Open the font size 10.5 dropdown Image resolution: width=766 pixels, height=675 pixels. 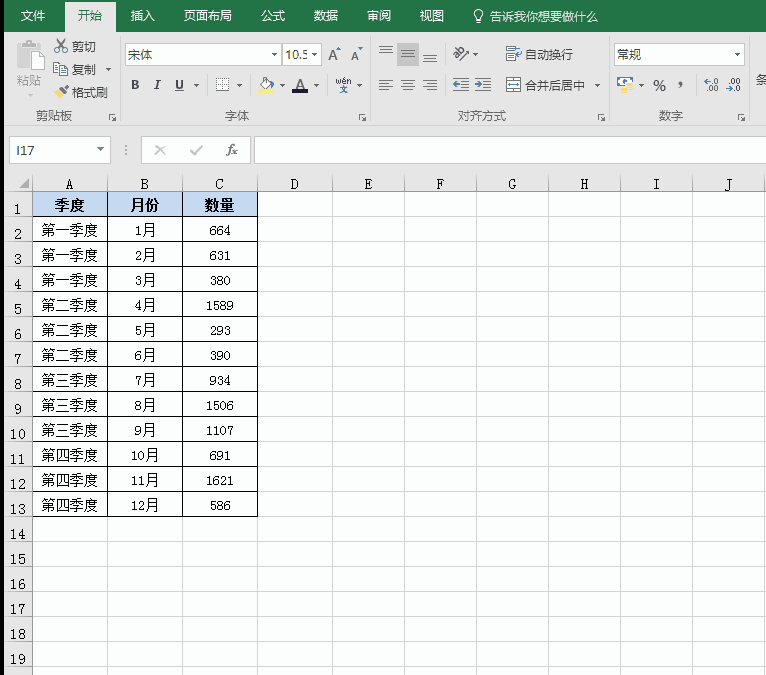tap(315, 55)
